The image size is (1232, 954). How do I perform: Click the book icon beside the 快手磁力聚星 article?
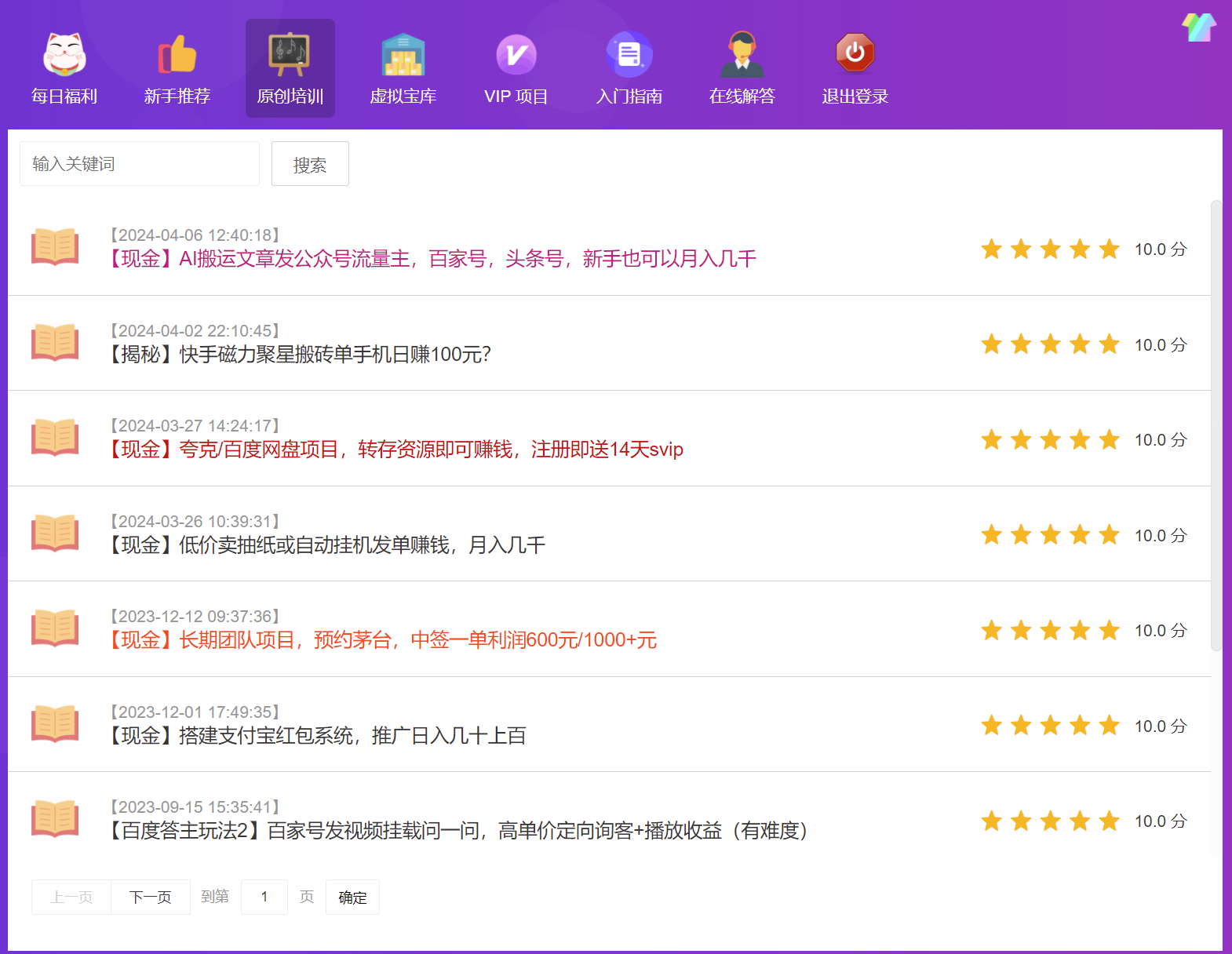click(55, 343)
